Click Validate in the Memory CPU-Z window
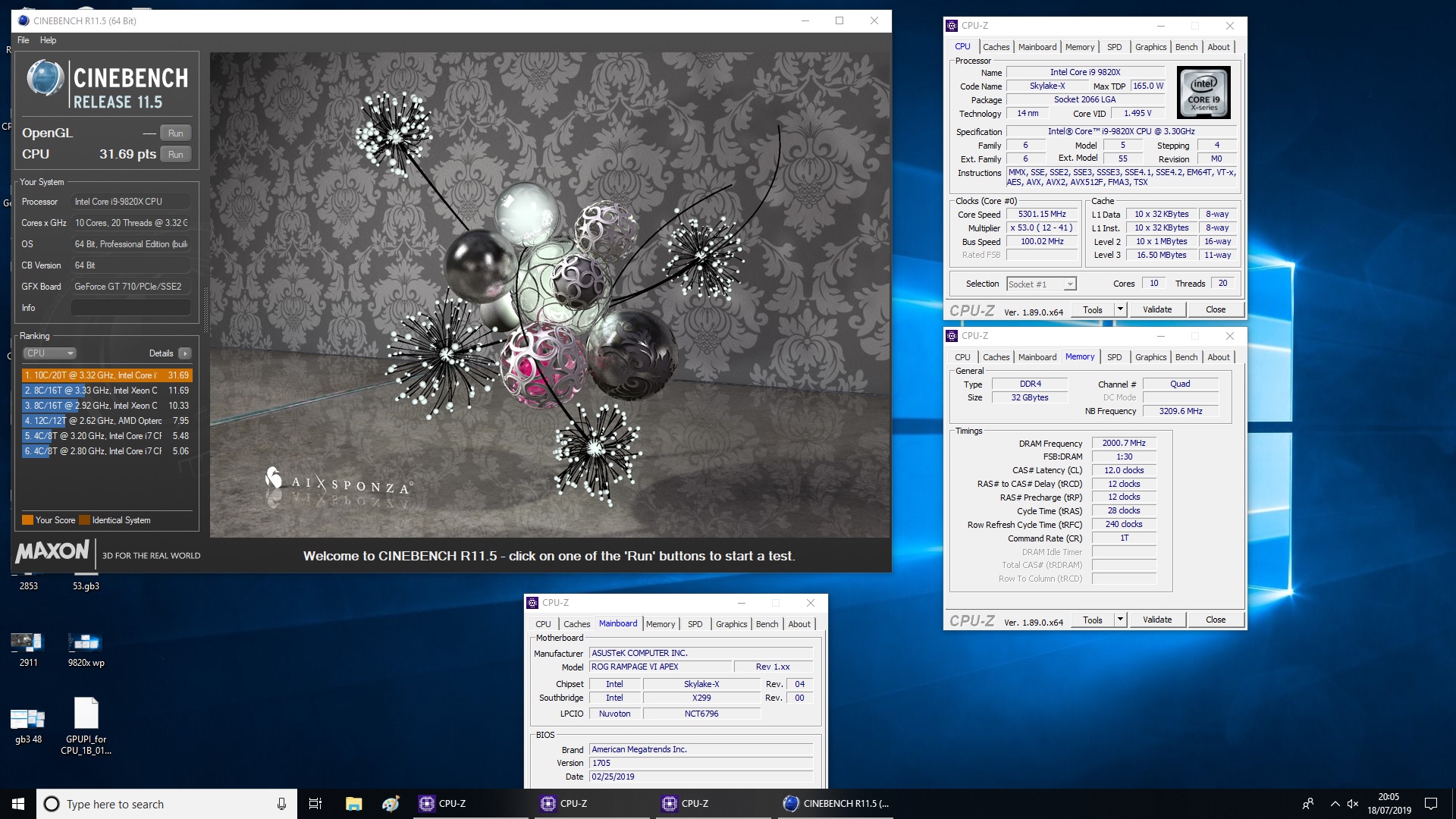Image resolution: width=1456 pixels, height=819 pixels. [1157, 620]
